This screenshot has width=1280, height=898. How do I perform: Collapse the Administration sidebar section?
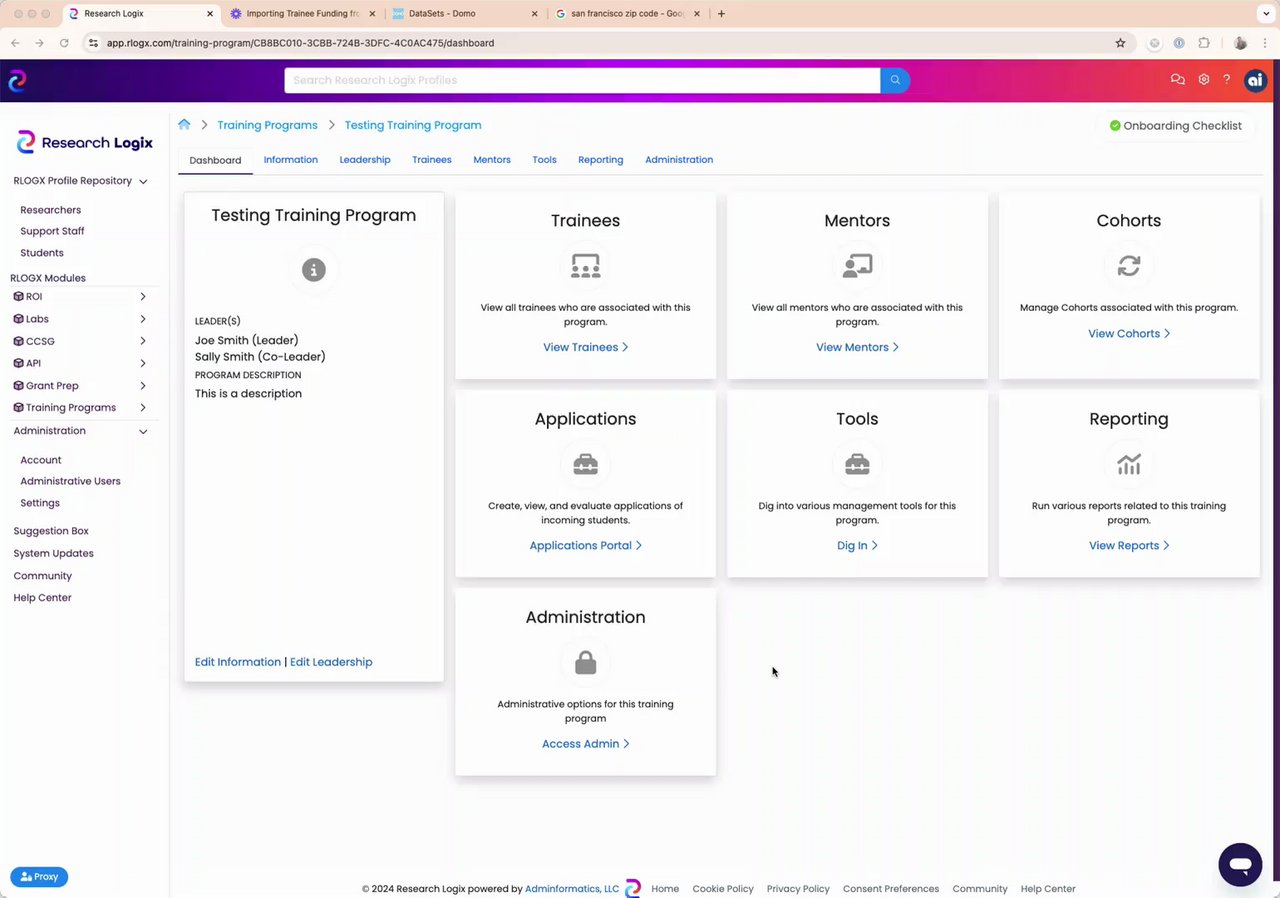click(143, 432)
